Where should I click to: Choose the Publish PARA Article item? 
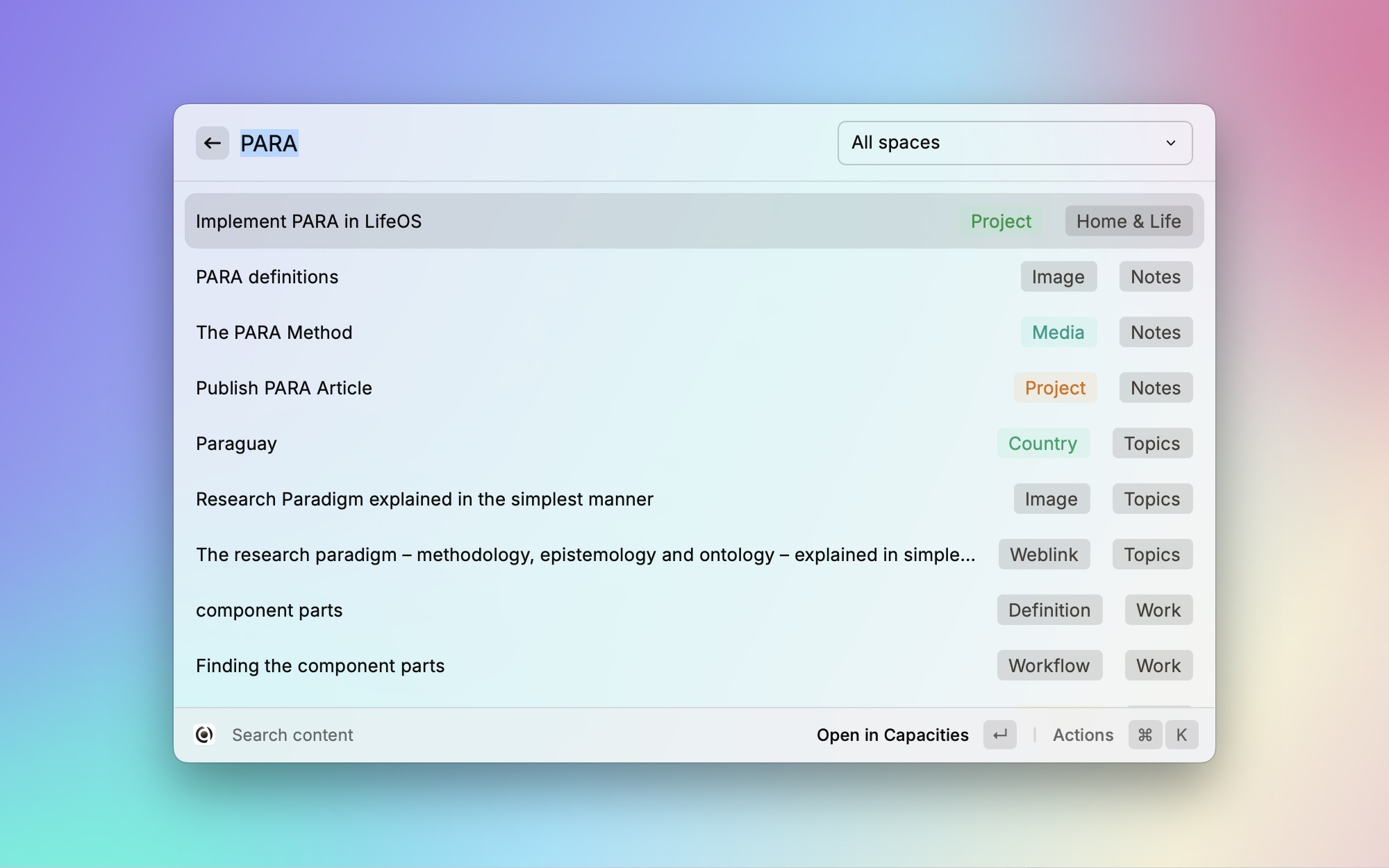point(284,388)
